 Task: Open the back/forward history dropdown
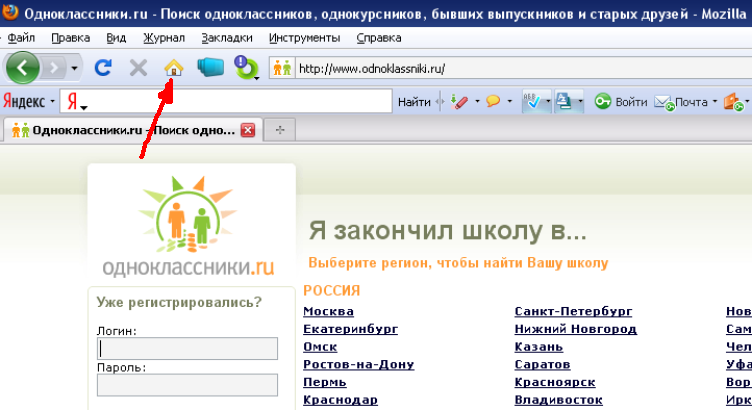pos(74,68)
